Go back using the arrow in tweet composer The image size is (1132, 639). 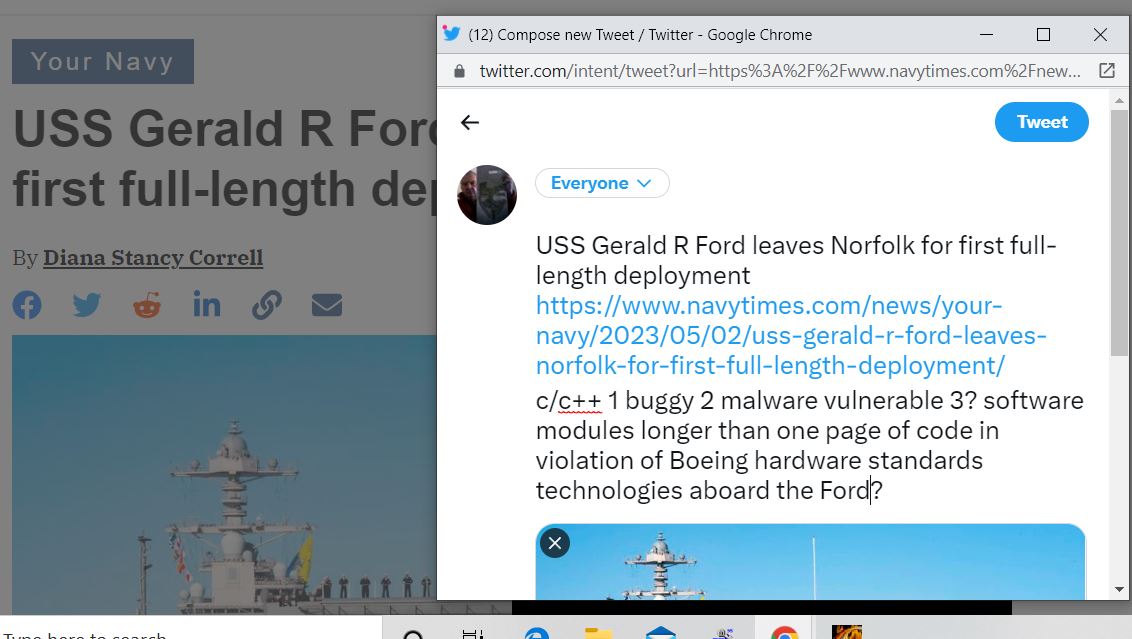(470, 123)
